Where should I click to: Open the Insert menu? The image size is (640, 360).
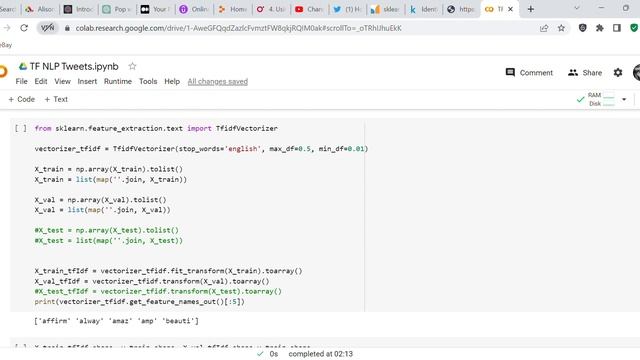tap(87, 81)
